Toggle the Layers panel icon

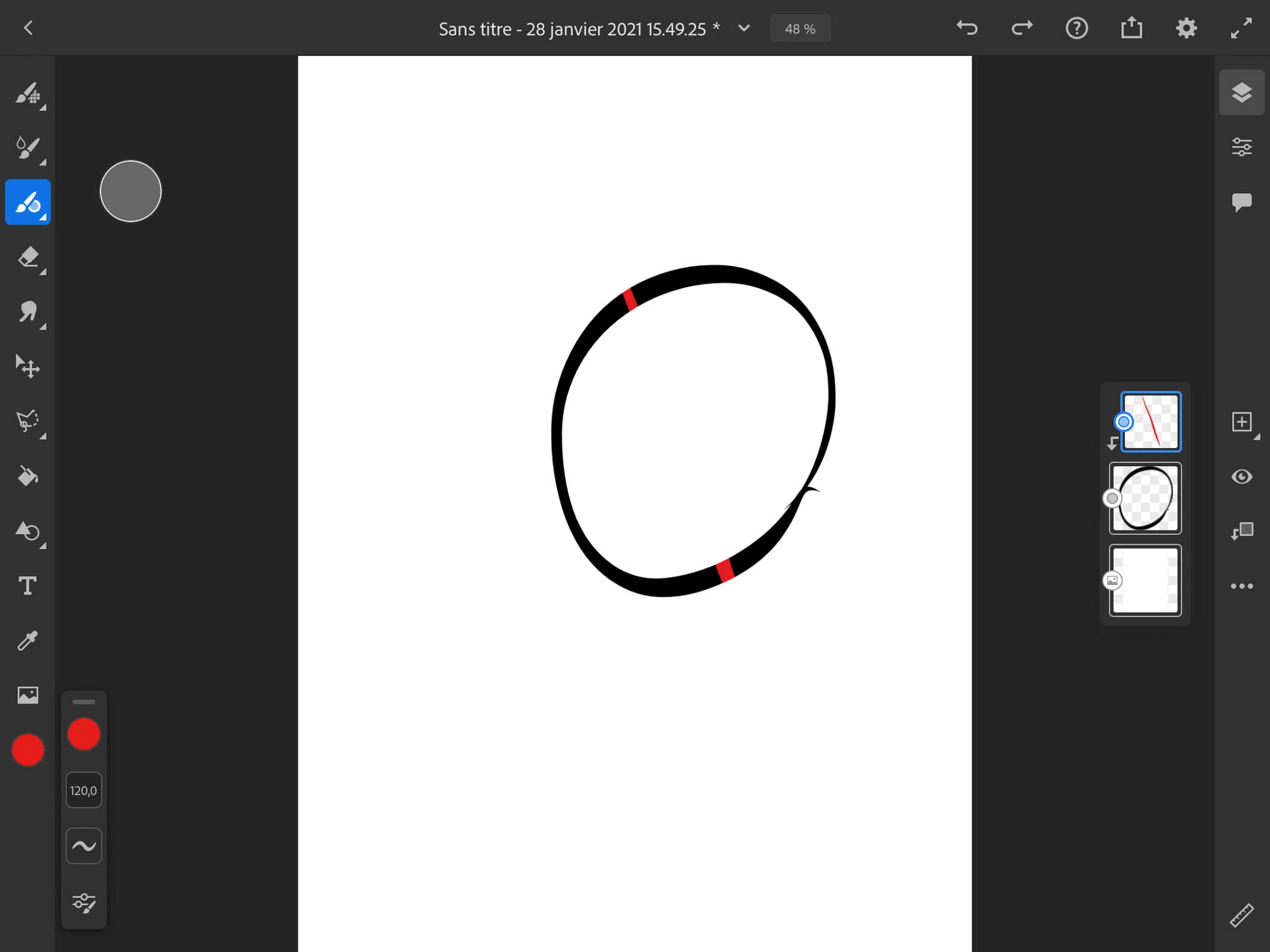1241,93
